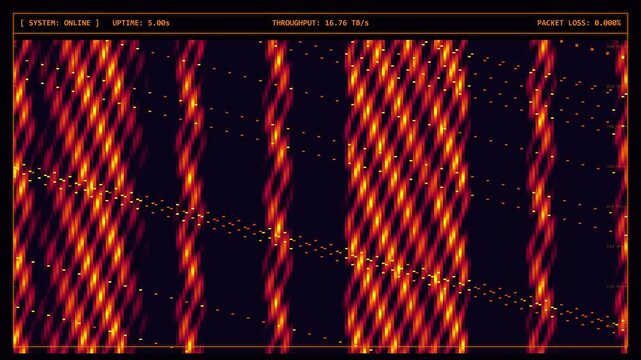
Task: Select the "PACKET LOSS: 0.000%" indicator
Action: (579, 23)
